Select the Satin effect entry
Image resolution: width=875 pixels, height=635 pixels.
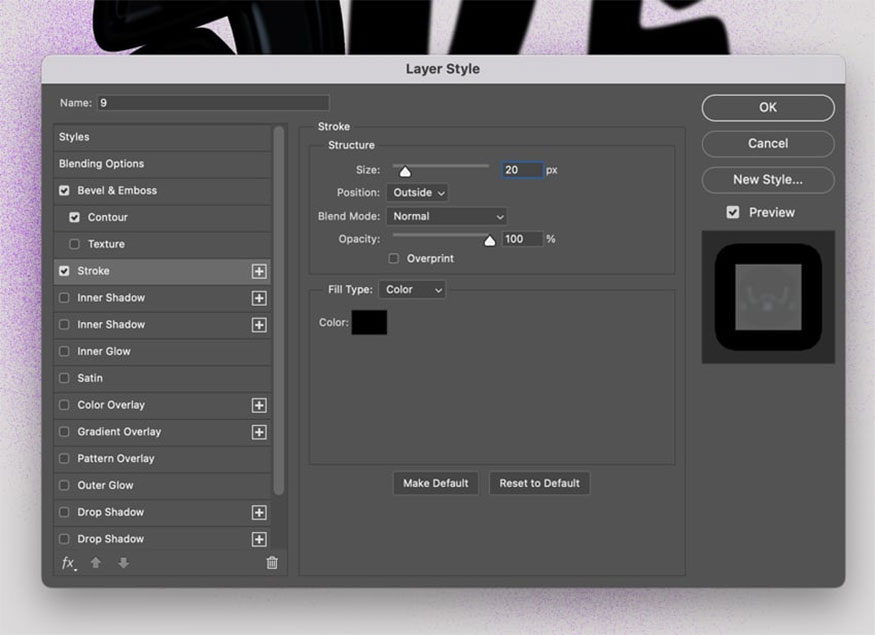(90, 378)
